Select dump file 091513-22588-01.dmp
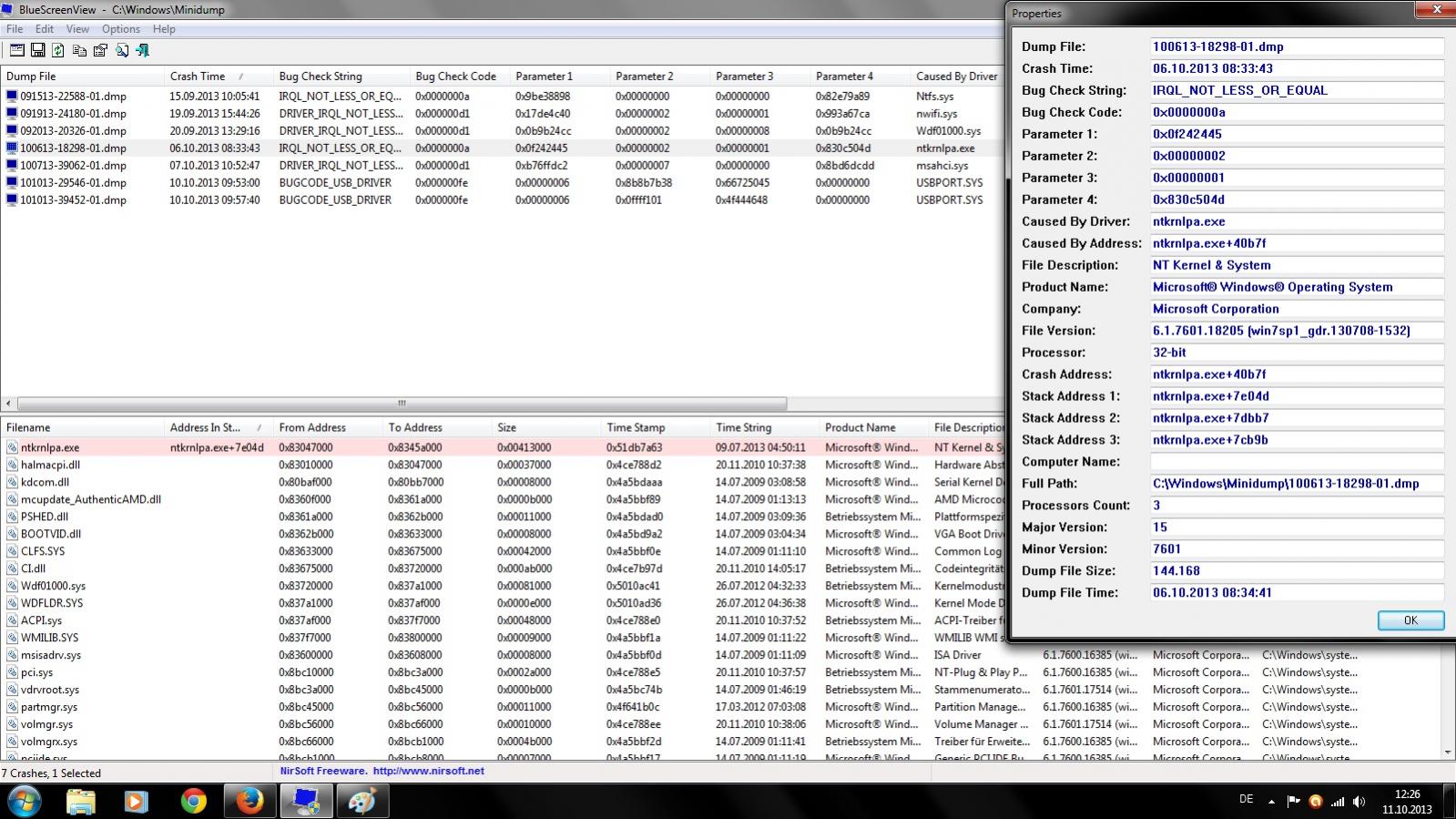This screenshot has height=819, width=1456. (x=73, y=97)
